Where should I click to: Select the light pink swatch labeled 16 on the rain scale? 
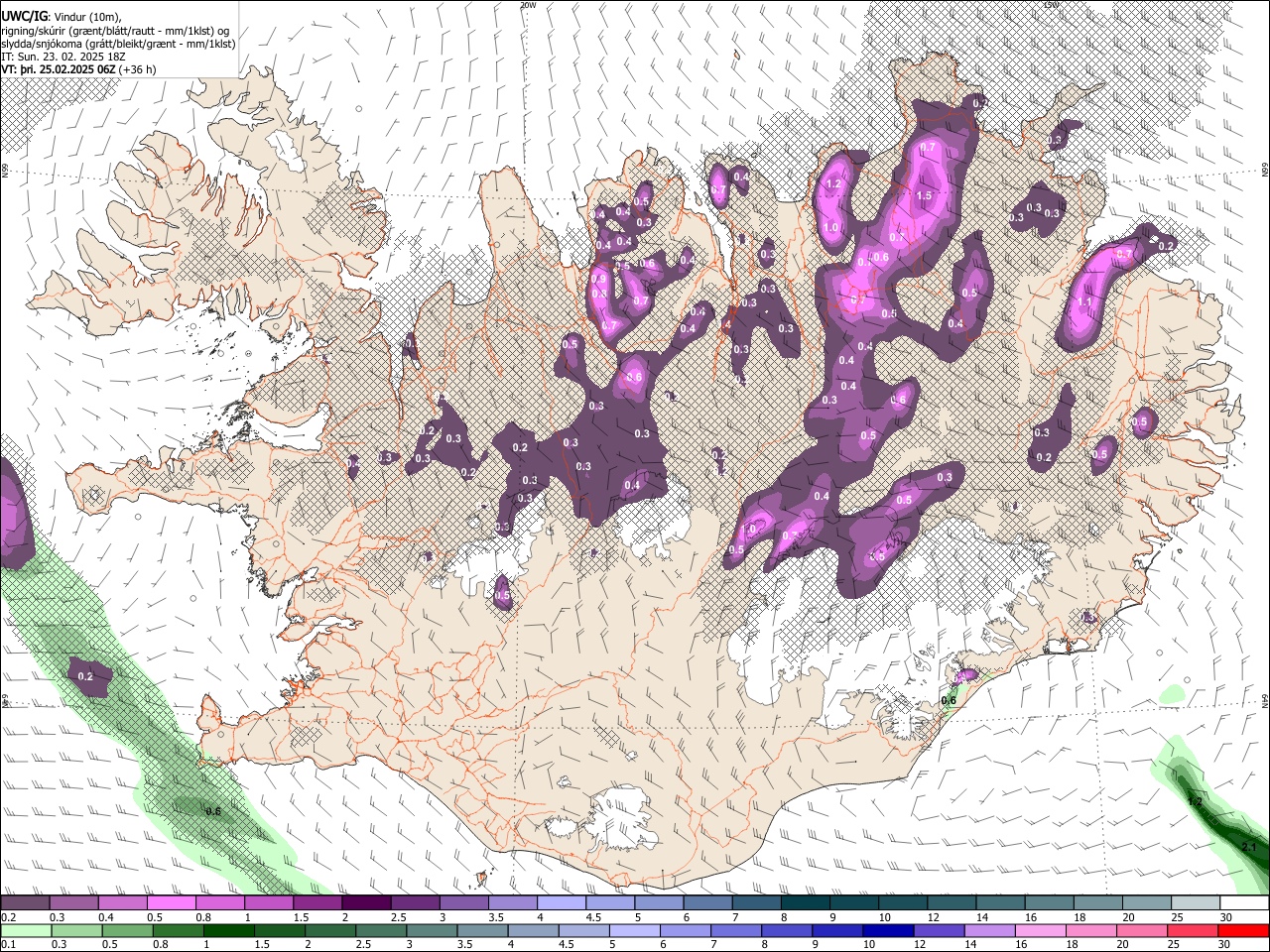tap(1041, 930)
